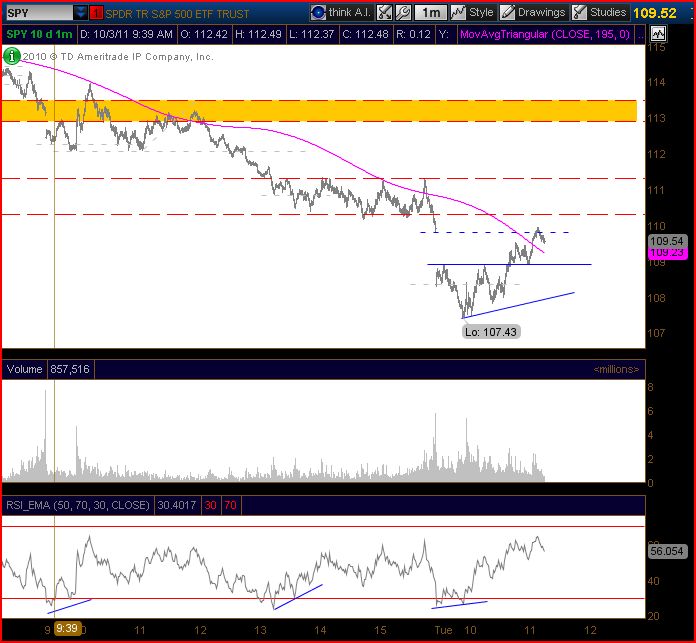This screenshot has width=696, height=643.
Task: Click the 109.52 last price at top right
Action: click(x=655, y=13)
